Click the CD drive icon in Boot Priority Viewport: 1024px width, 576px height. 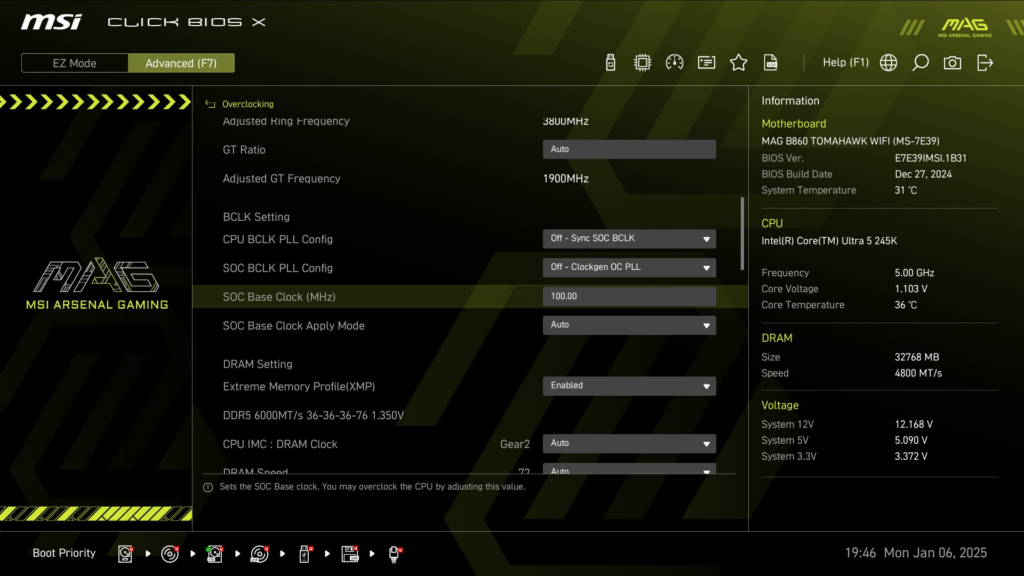170,552
